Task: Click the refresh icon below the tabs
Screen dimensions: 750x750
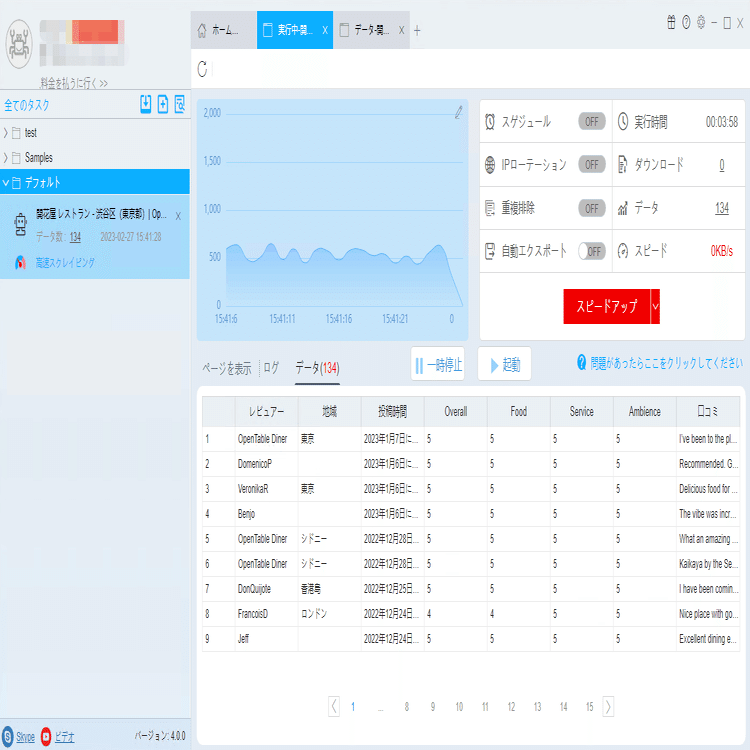Action: click(202, 69)
